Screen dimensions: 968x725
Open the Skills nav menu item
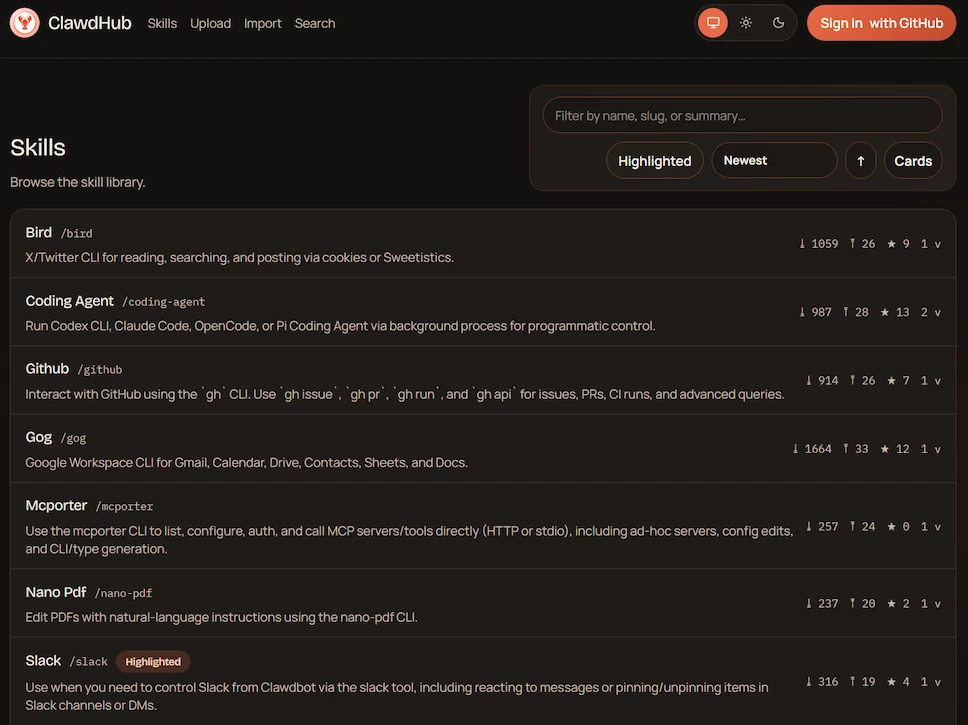click(162, 23)
